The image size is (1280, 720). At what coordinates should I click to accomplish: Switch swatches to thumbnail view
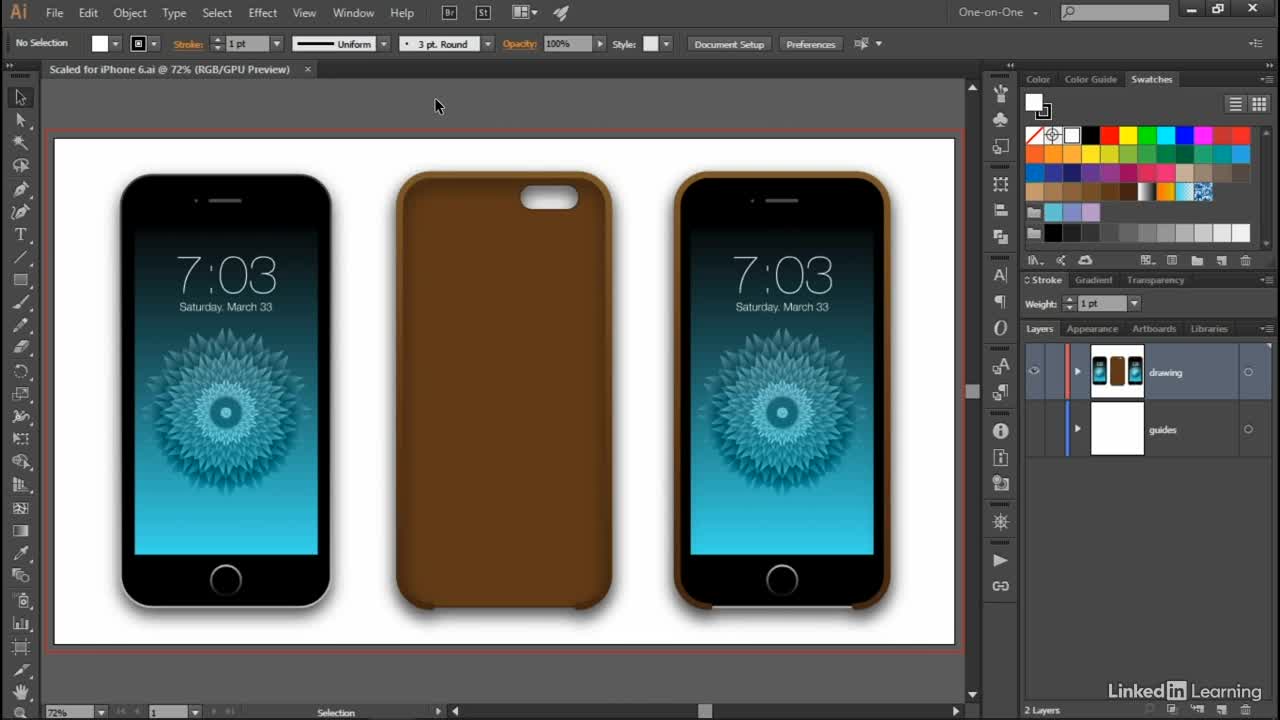coord(1259,104)
